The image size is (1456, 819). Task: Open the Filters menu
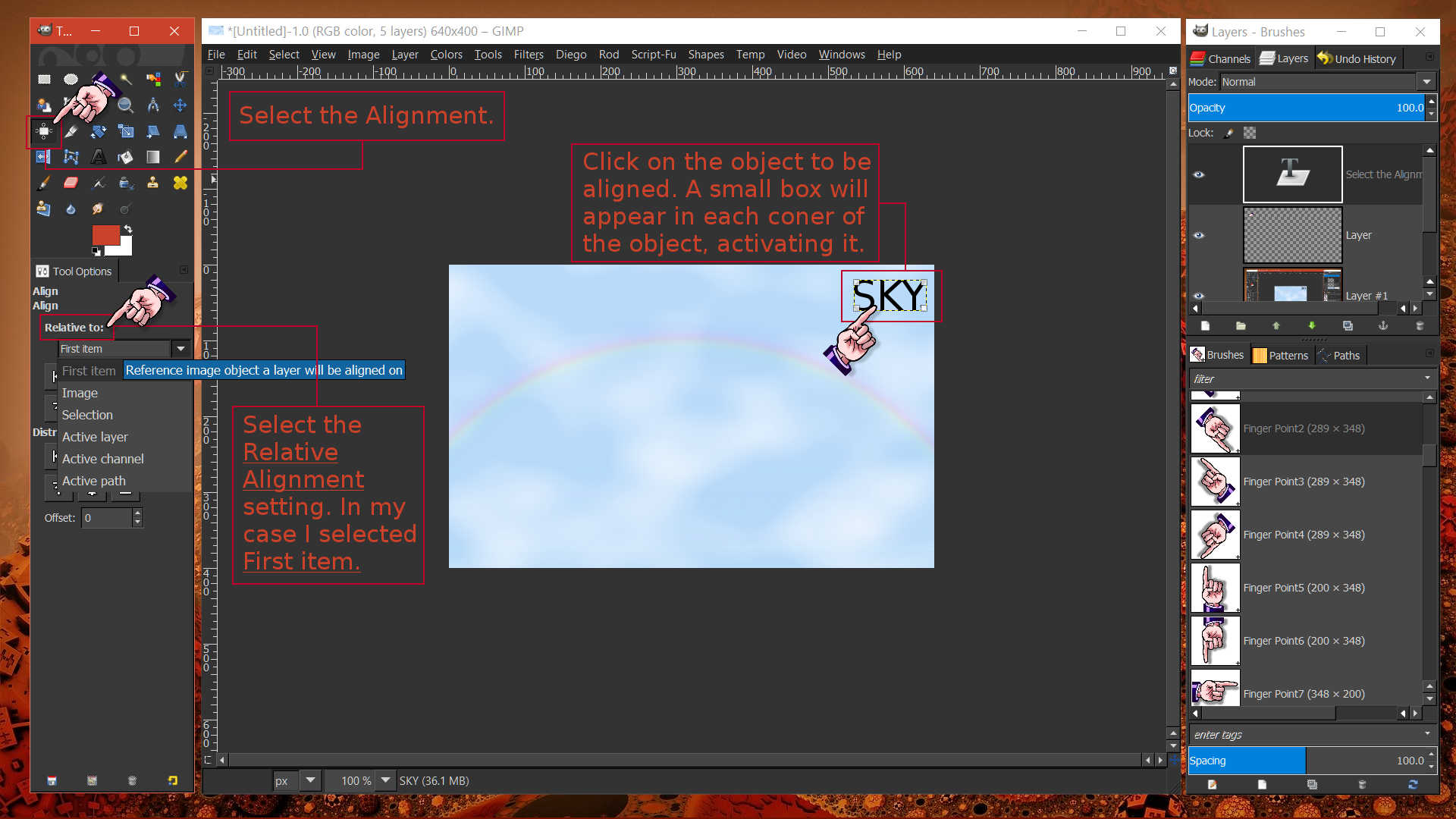click(x=528, y=54)
